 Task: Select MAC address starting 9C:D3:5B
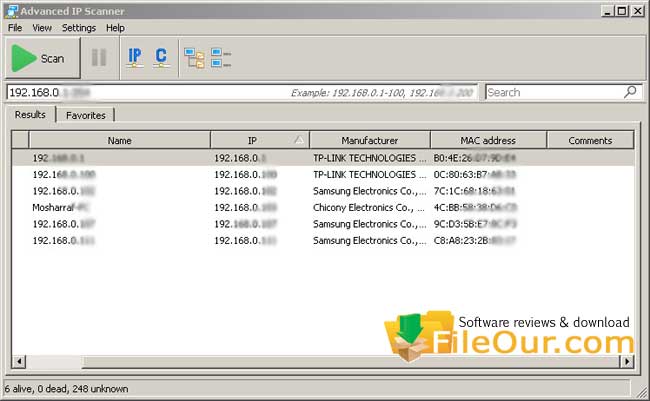click(475, 224)
